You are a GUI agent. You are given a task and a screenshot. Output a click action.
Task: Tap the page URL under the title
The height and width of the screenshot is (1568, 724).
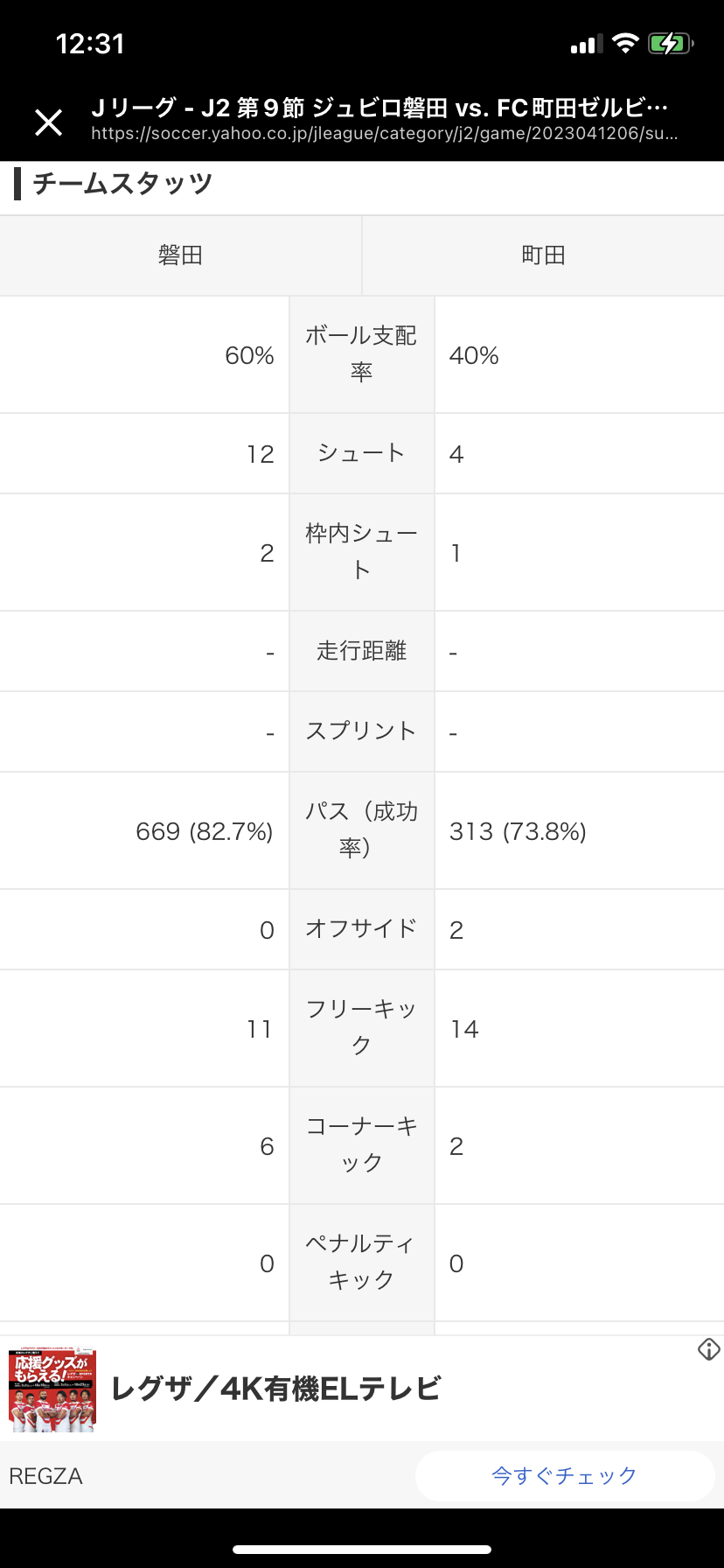(385, 134)
